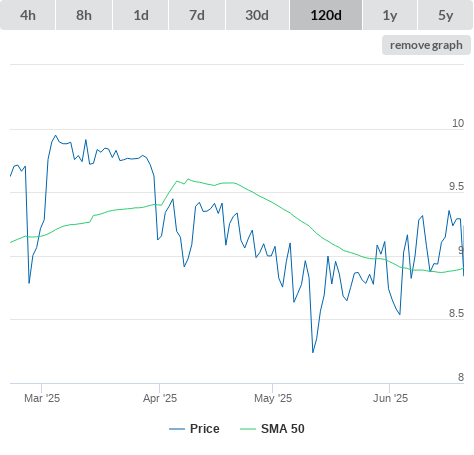This screenshot has height=455, width=474.
Task: Switch chart to 30d view
Action: pyautogui.click(x=257, y=15)
